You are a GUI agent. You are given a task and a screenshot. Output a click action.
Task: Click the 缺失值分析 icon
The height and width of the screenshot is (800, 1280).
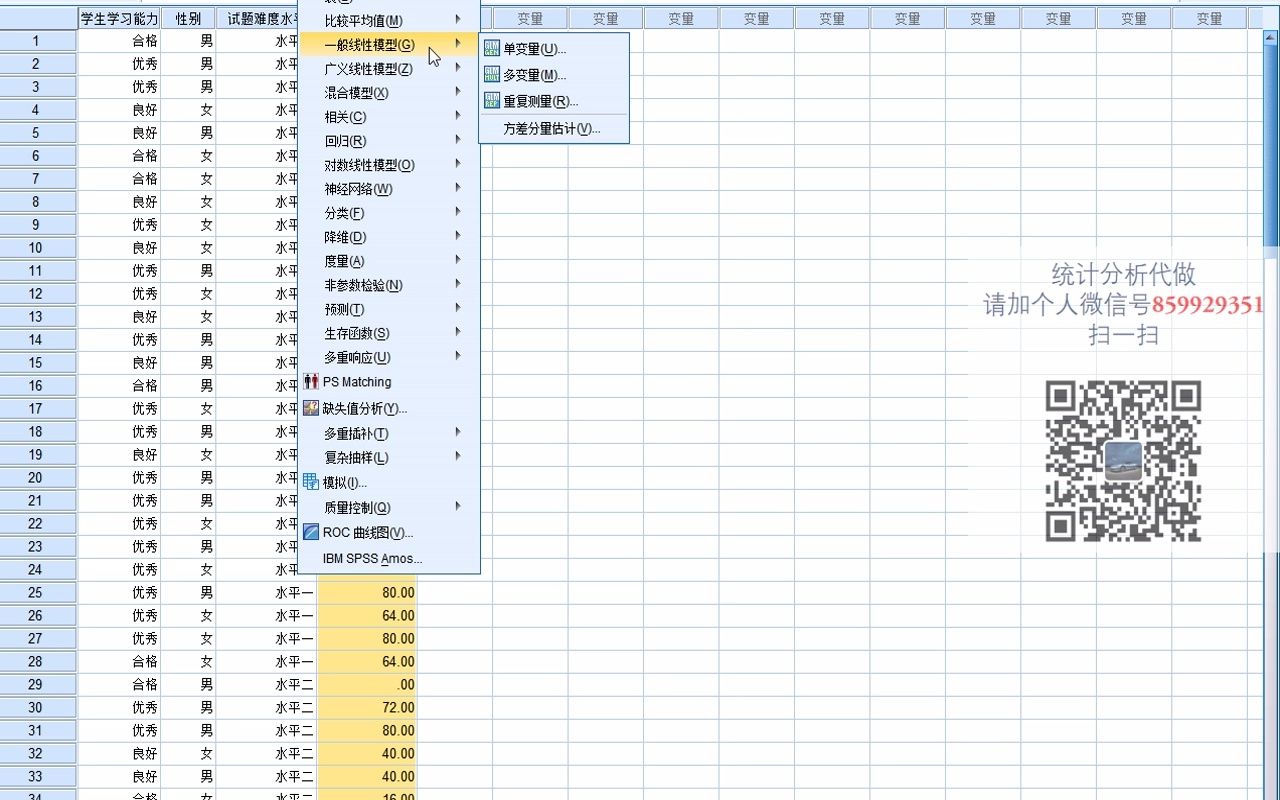click(x=310, y=407)
